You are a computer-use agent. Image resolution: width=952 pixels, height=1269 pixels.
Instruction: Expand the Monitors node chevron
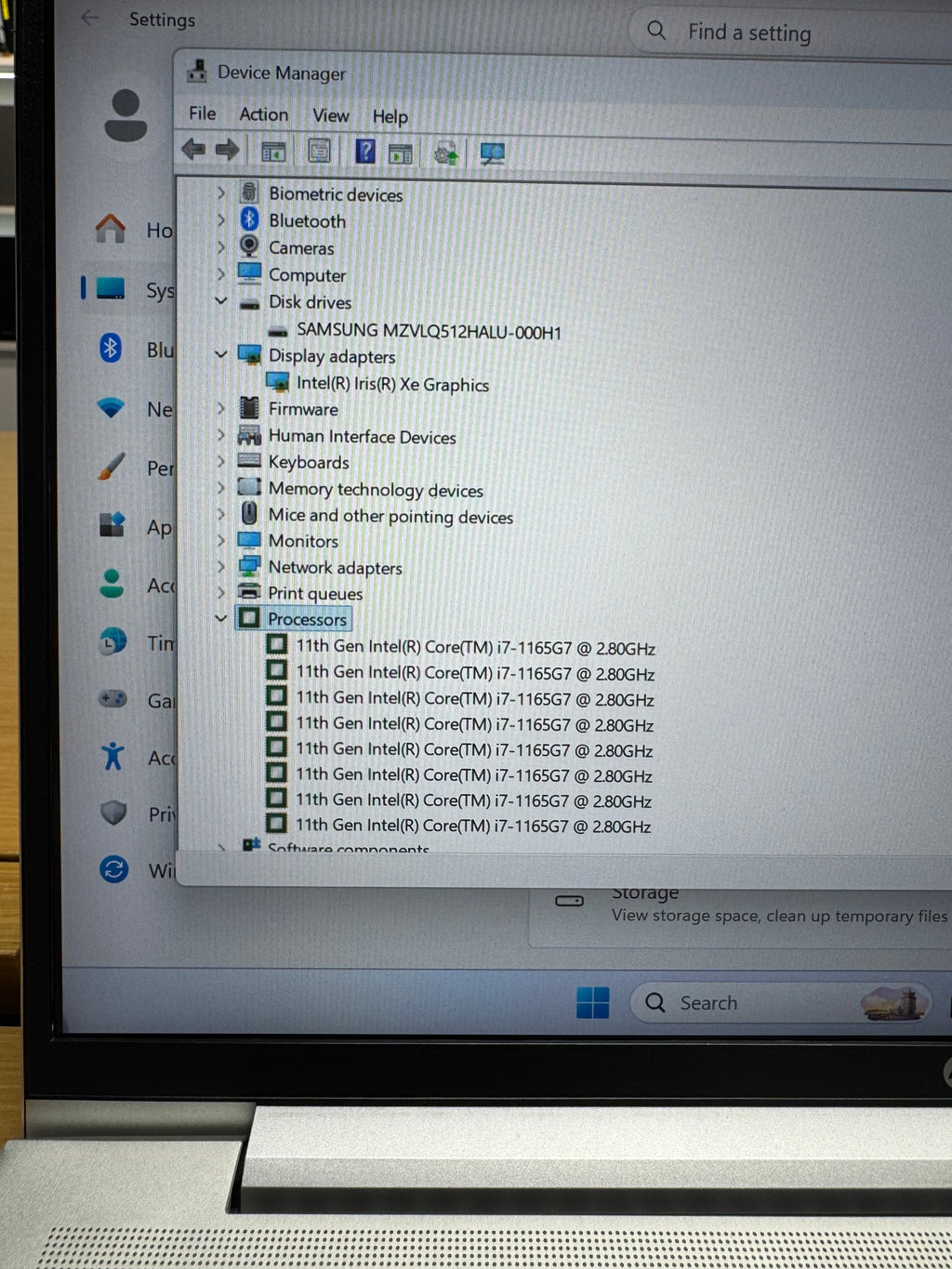point(220,540)
